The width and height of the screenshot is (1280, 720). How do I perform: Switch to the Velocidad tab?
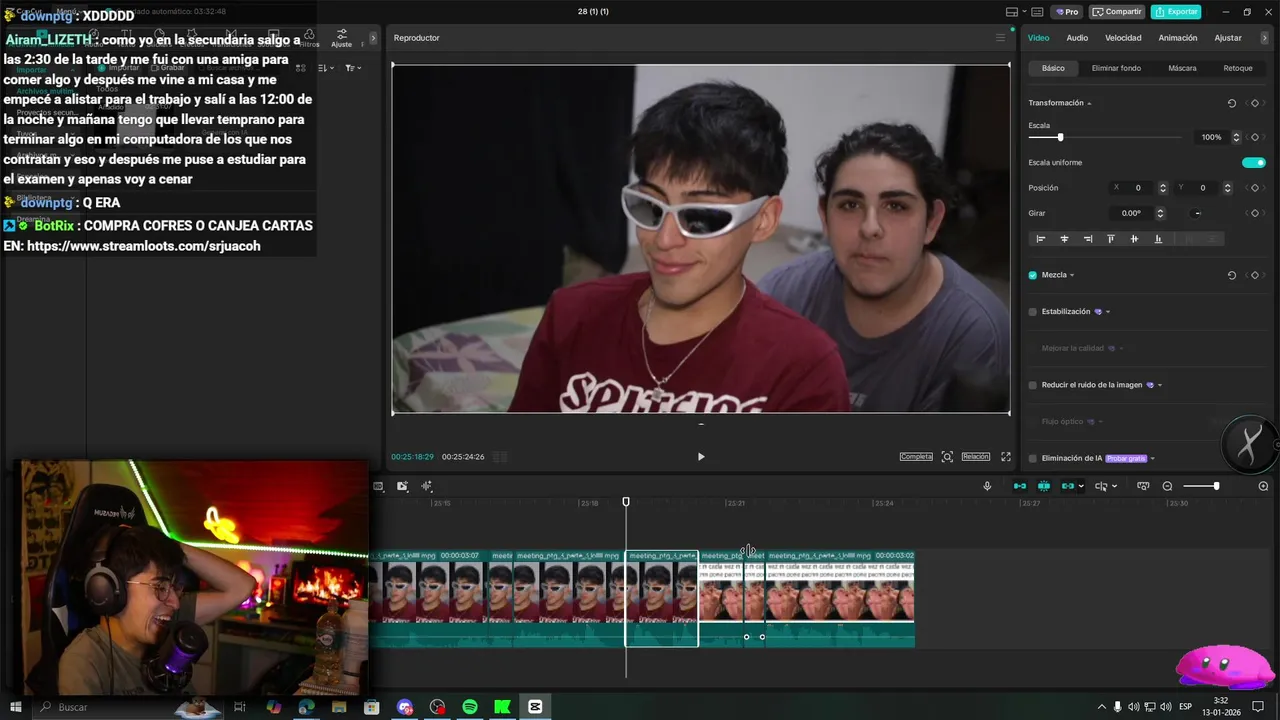click(x=1123, y=38)
